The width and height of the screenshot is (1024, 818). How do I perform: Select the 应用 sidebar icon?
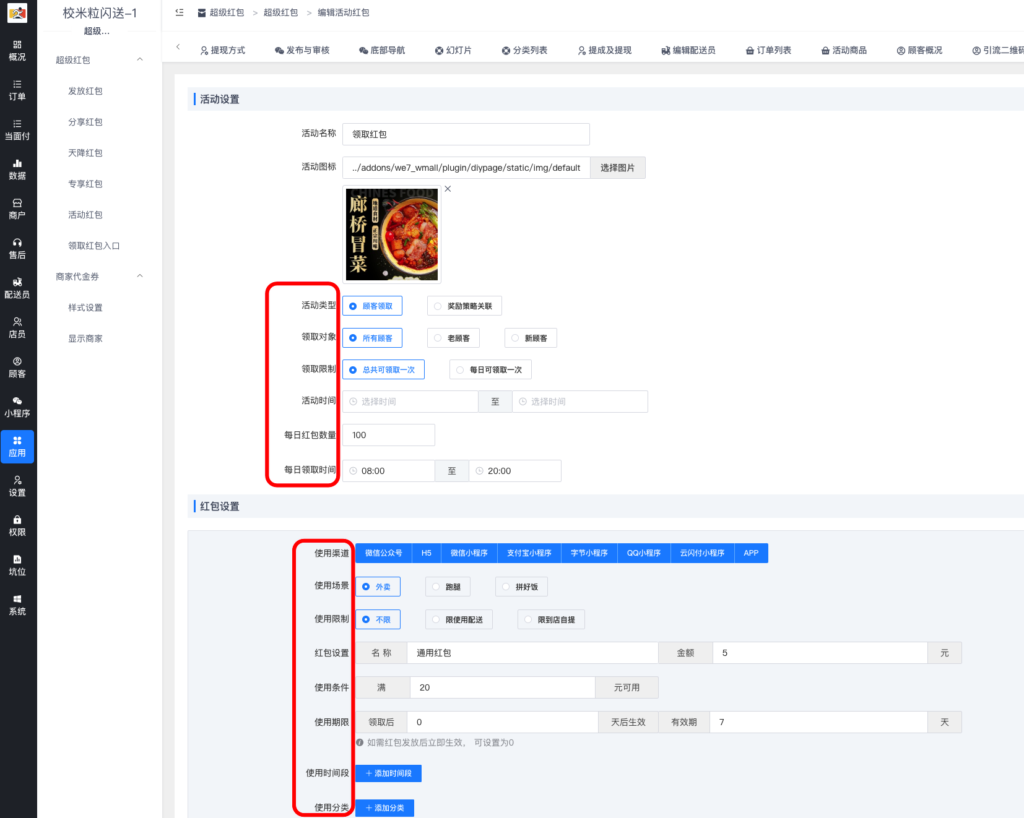18,446
